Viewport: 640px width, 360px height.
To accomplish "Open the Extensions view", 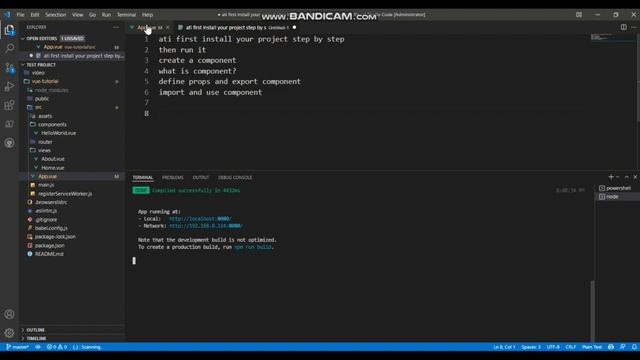I will tap(9, 105).
